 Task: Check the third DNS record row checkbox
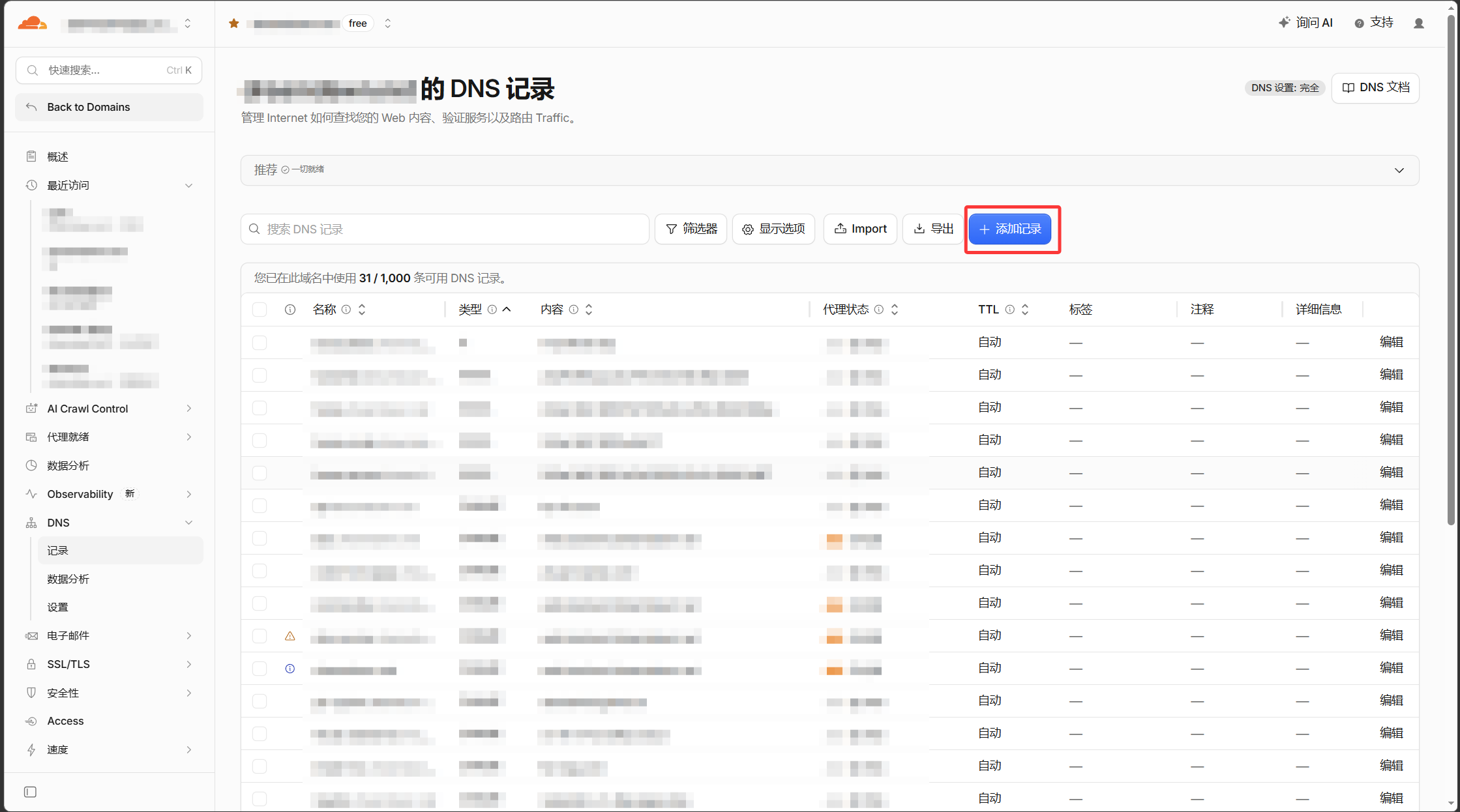[x=260, y=408]
